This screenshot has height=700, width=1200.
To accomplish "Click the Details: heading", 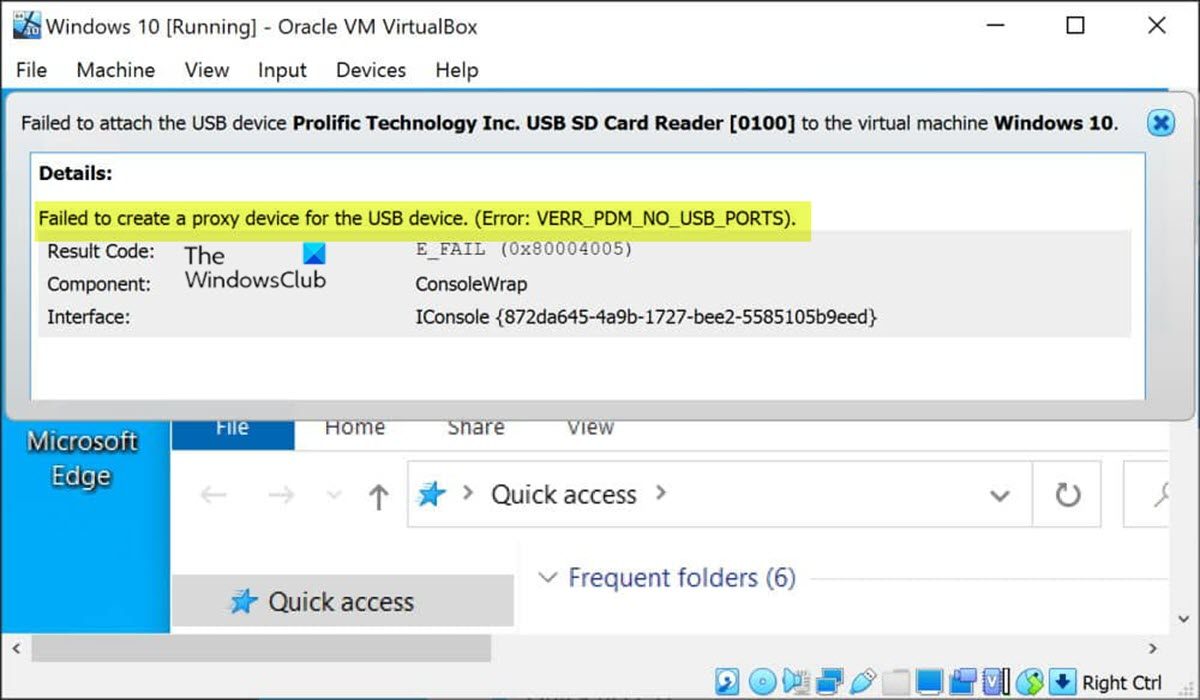I will [76, 173].
